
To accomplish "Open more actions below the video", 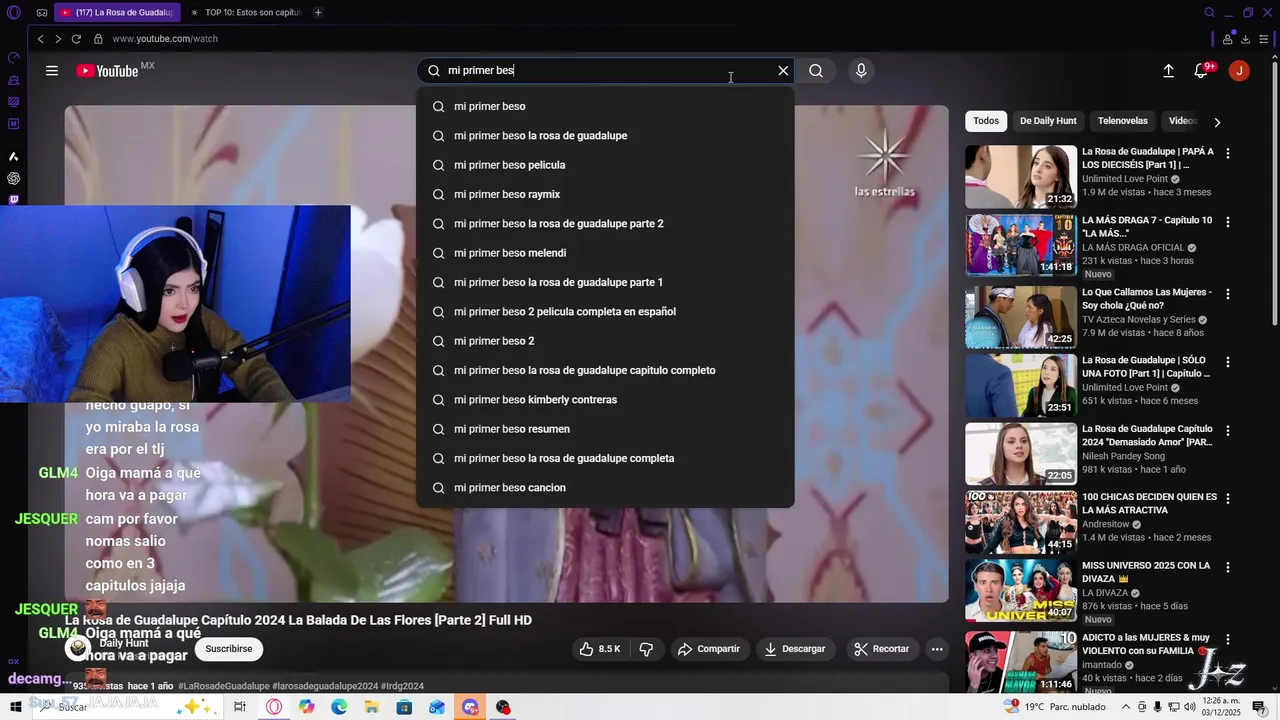I will [937, 649].
